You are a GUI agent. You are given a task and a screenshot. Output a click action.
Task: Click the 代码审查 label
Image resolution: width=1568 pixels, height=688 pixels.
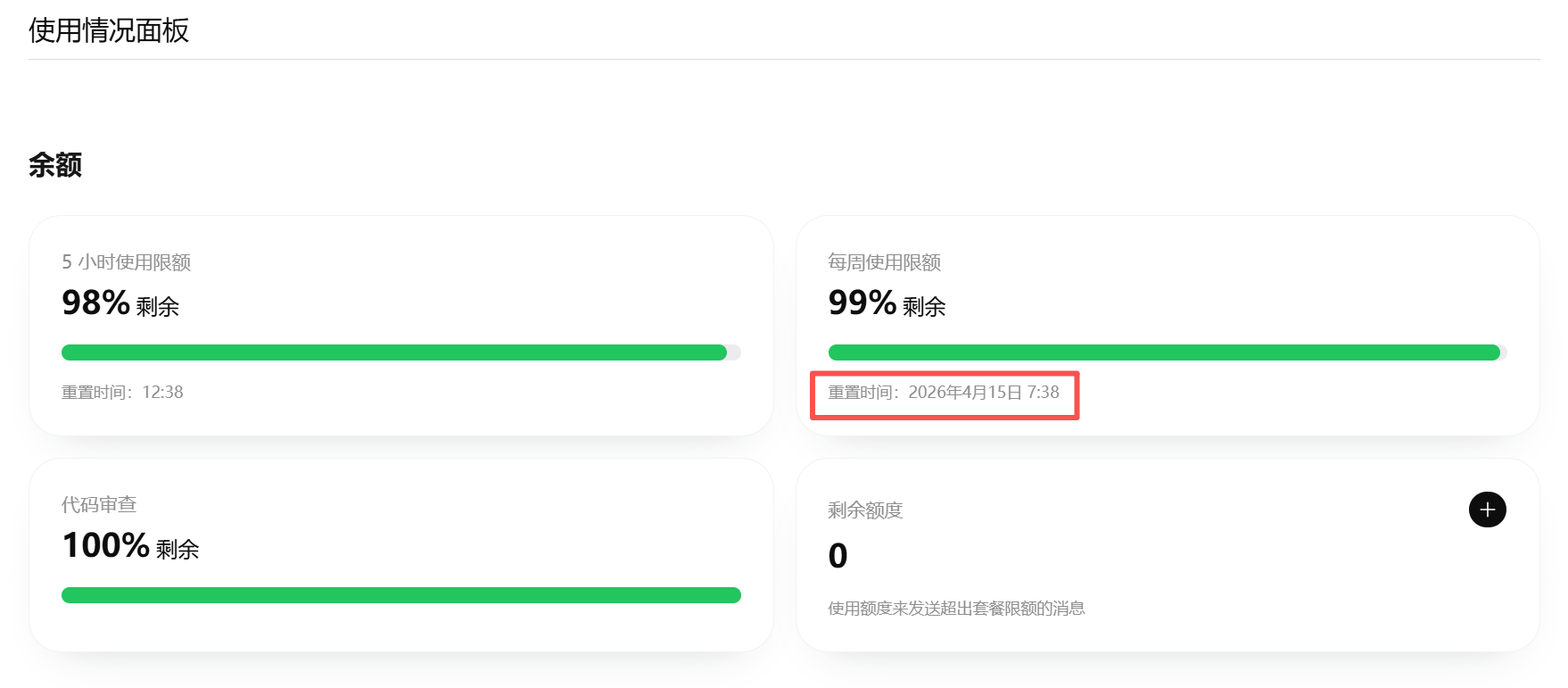pos(99,505)
